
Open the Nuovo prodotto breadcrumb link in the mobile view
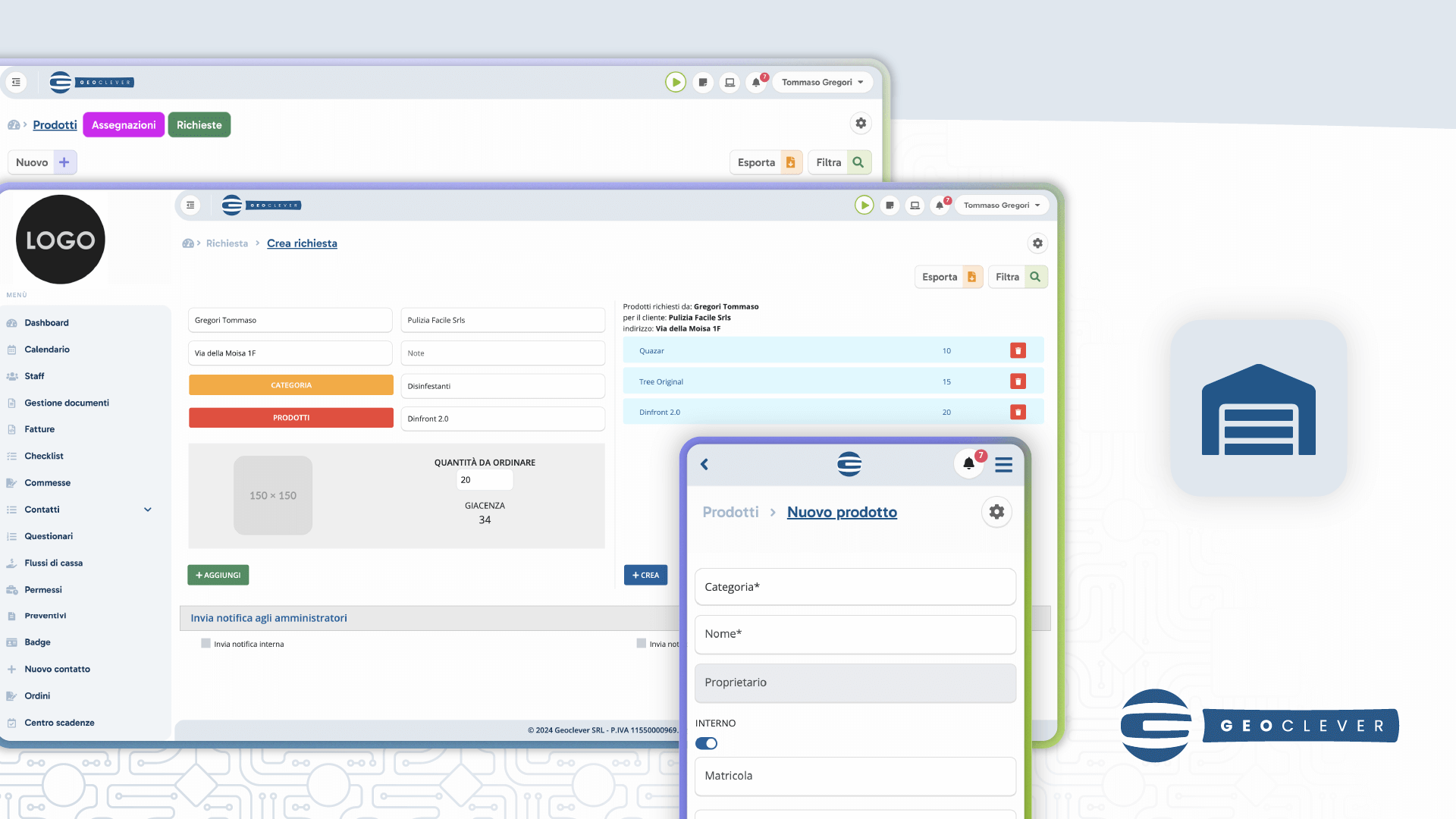click(842, 513)
